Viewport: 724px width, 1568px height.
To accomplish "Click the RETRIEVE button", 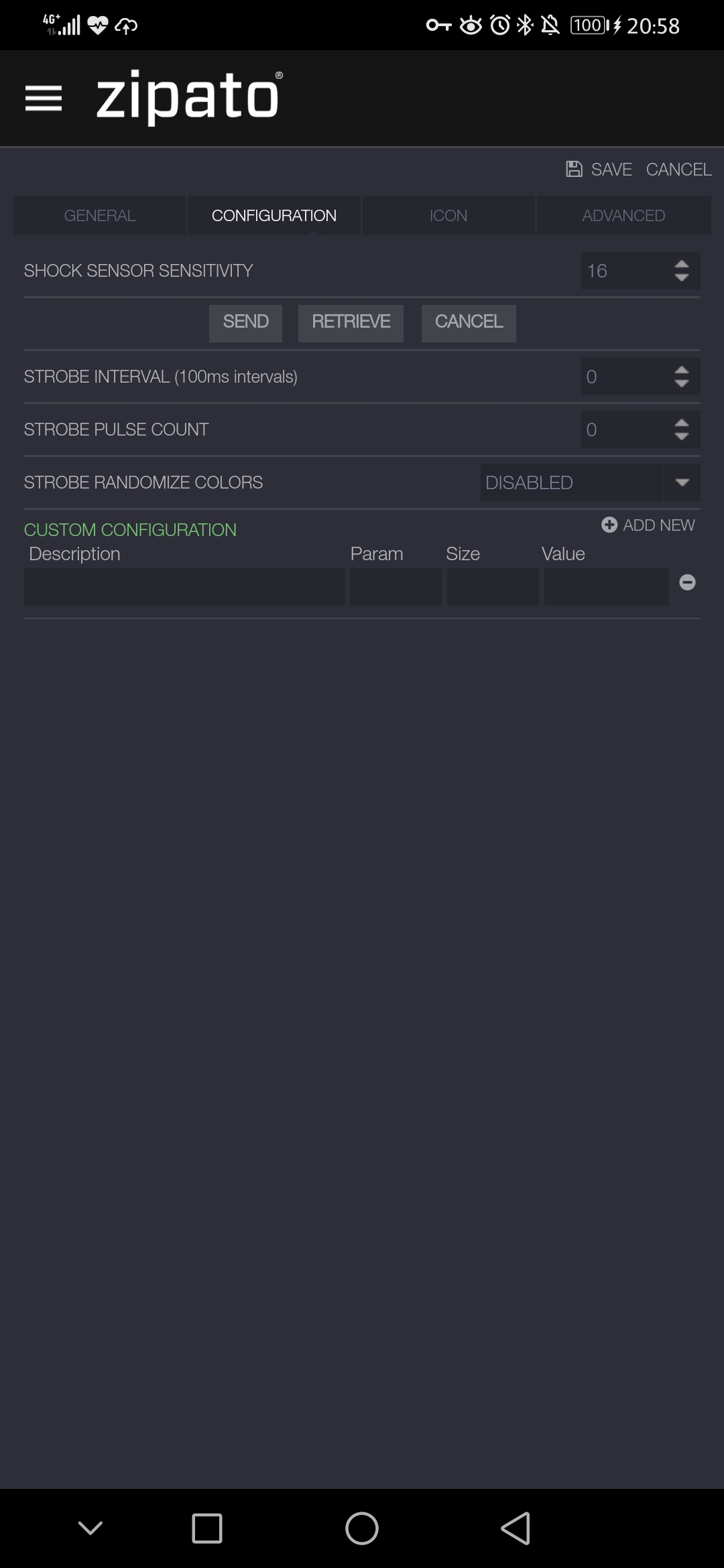I will pos(351,323).
